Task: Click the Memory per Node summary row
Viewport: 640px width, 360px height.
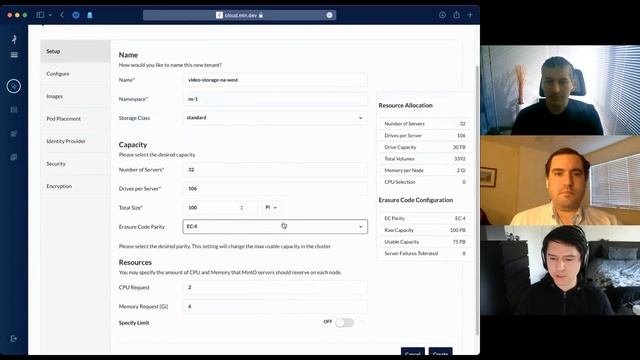Action: click(425, 170)
